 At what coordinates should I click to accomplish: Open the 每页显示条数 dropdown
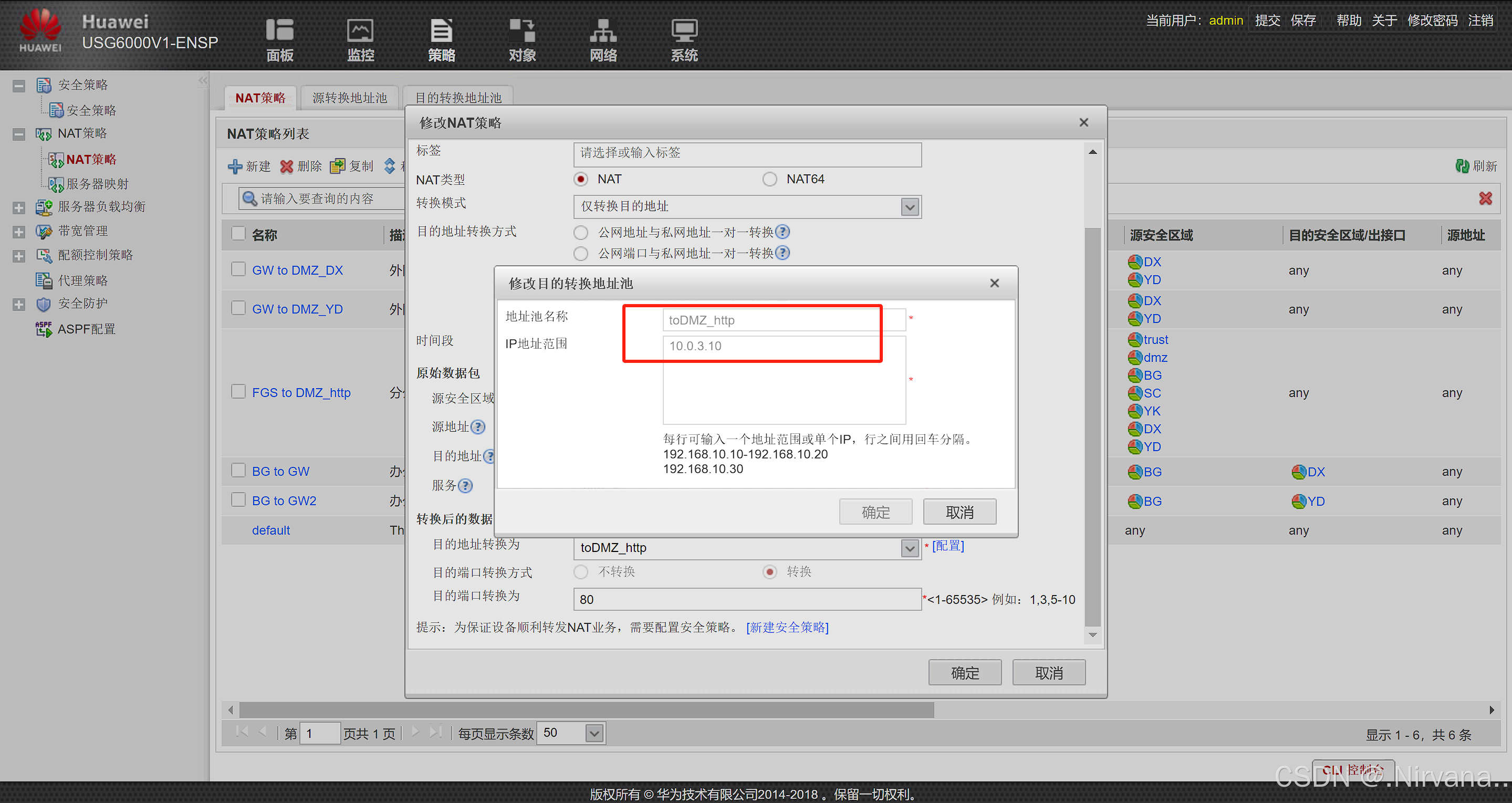[x=595, y=733]
